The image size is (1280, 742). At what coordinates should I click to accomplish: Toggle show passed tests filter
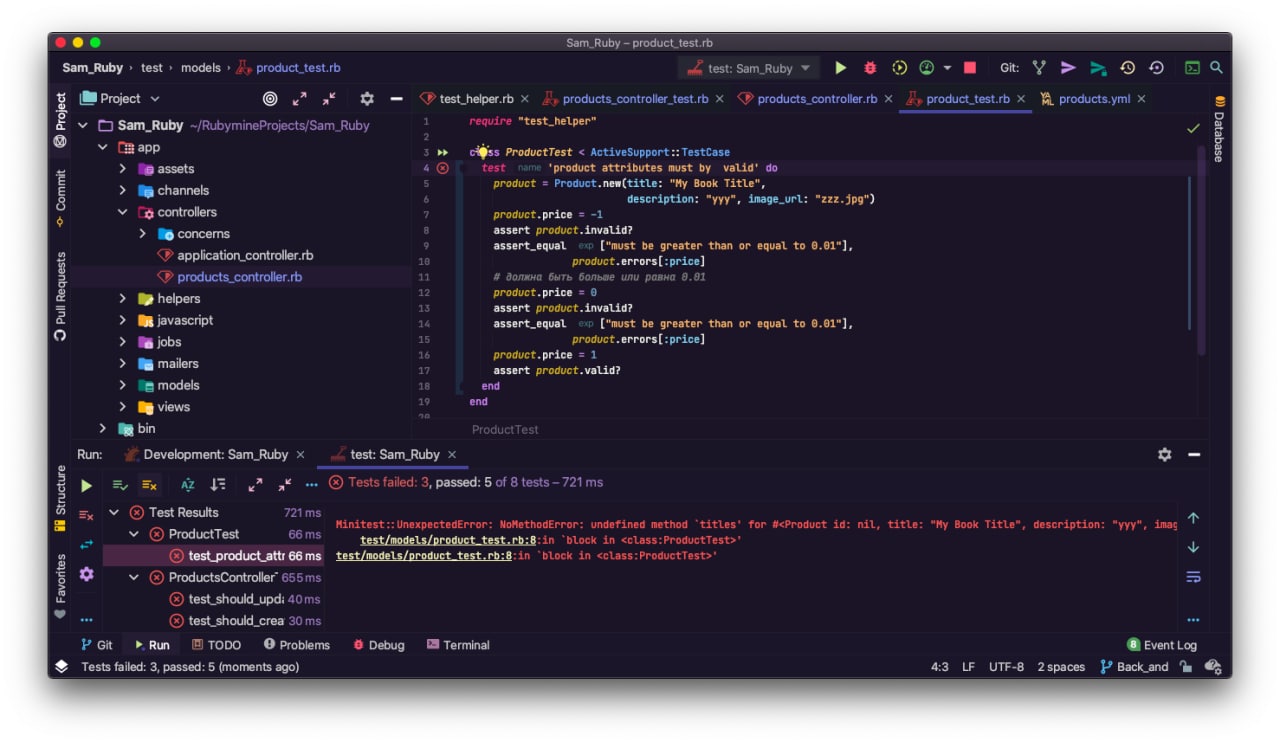point(120,484)
